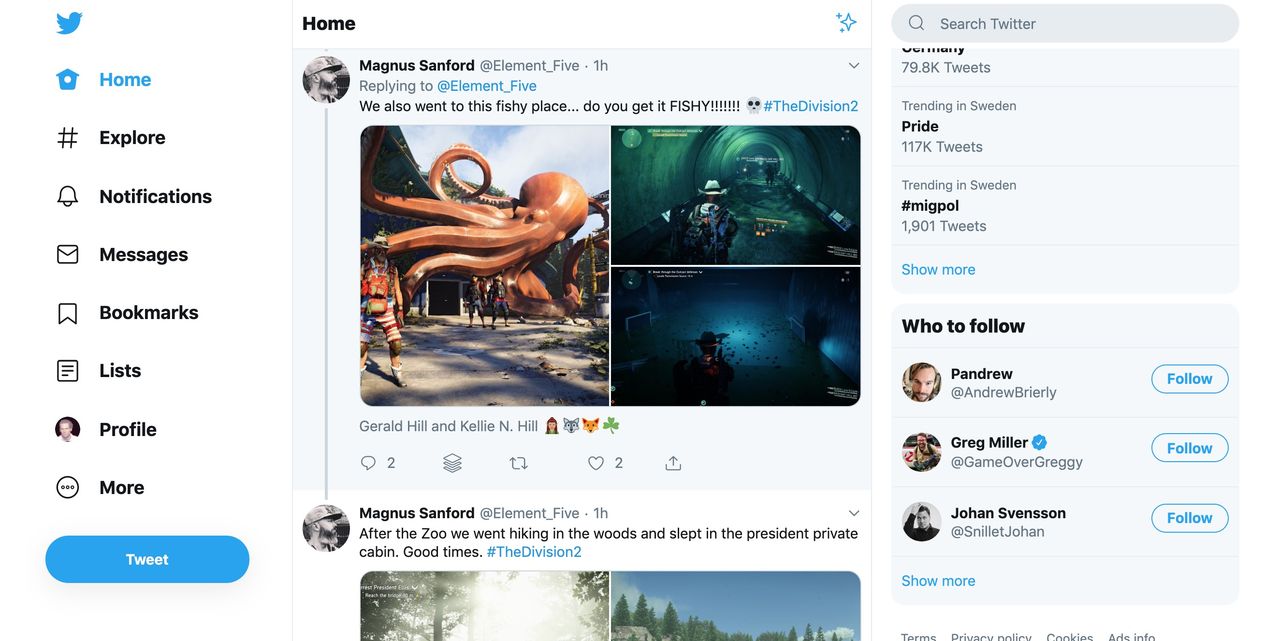Viewport: 1280px width, 641px height.
Task: Select Lists in the sidebar
Action: [x=66, y=370]
